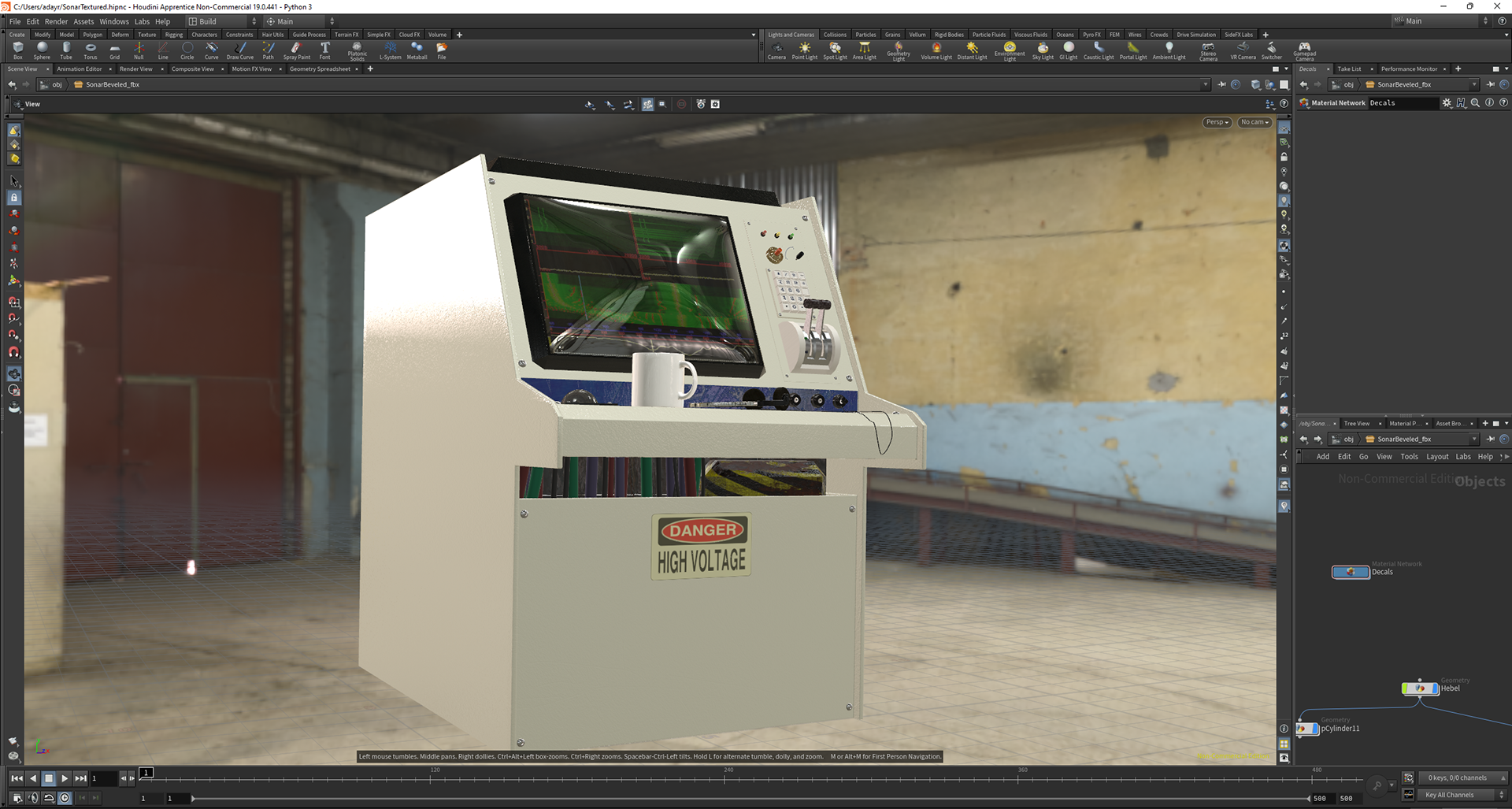This screenshot has height=809, width=1512.
Task: Add a Portal Light
Action: (1132, 50)
